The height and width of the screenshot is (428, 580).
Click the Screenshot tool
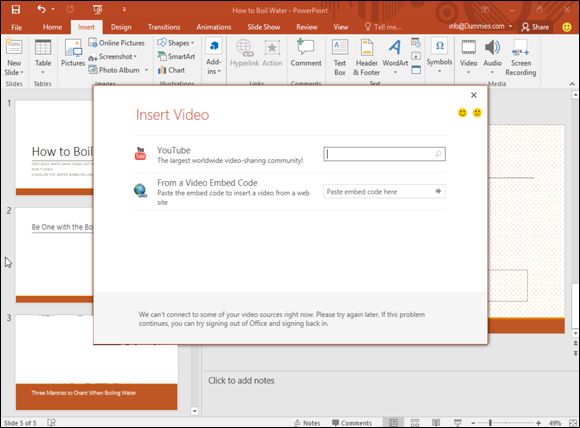pyautogui.click(x=113, y=57)
